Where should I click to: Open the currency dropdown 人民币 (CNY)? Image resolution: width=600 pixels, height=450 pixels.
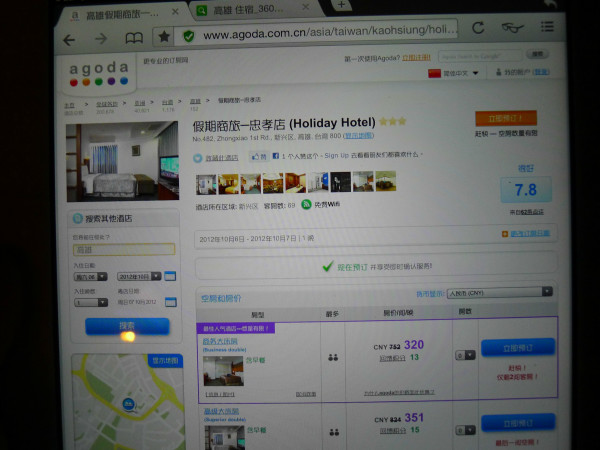tap(499, 292)
